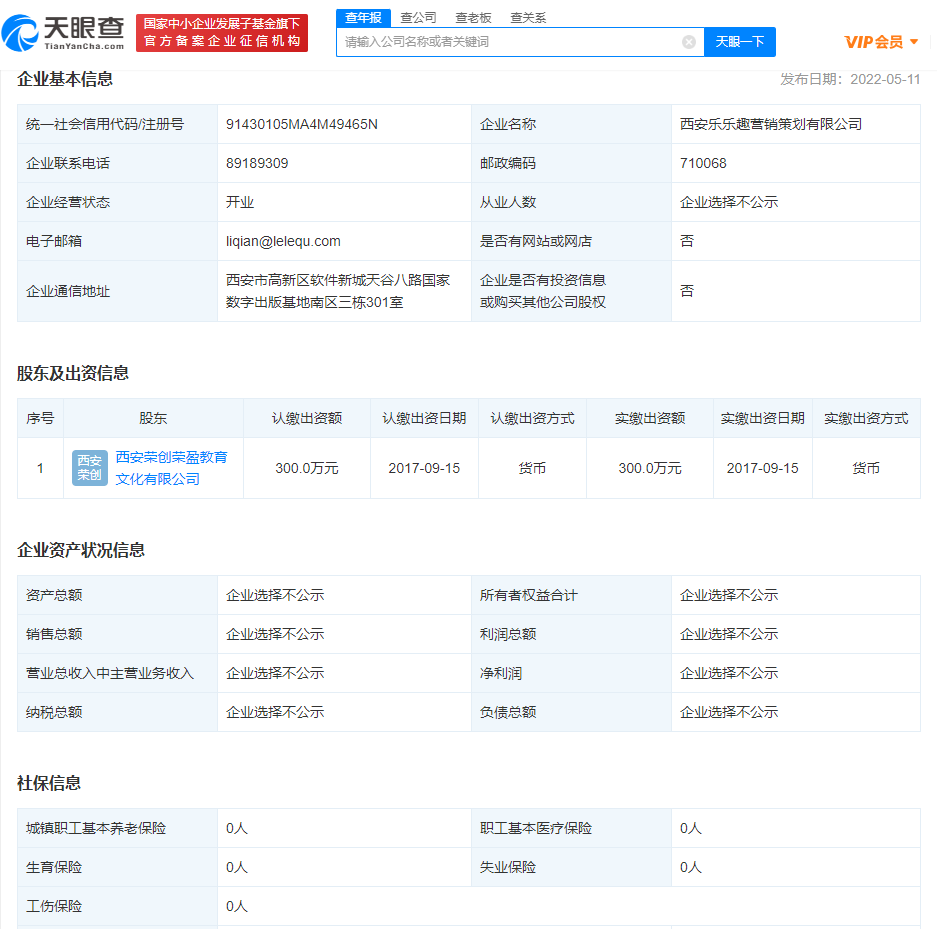Click the company name 西安乐乐趣营销策划有限公司
937x929 pixels.
[770, 124]
